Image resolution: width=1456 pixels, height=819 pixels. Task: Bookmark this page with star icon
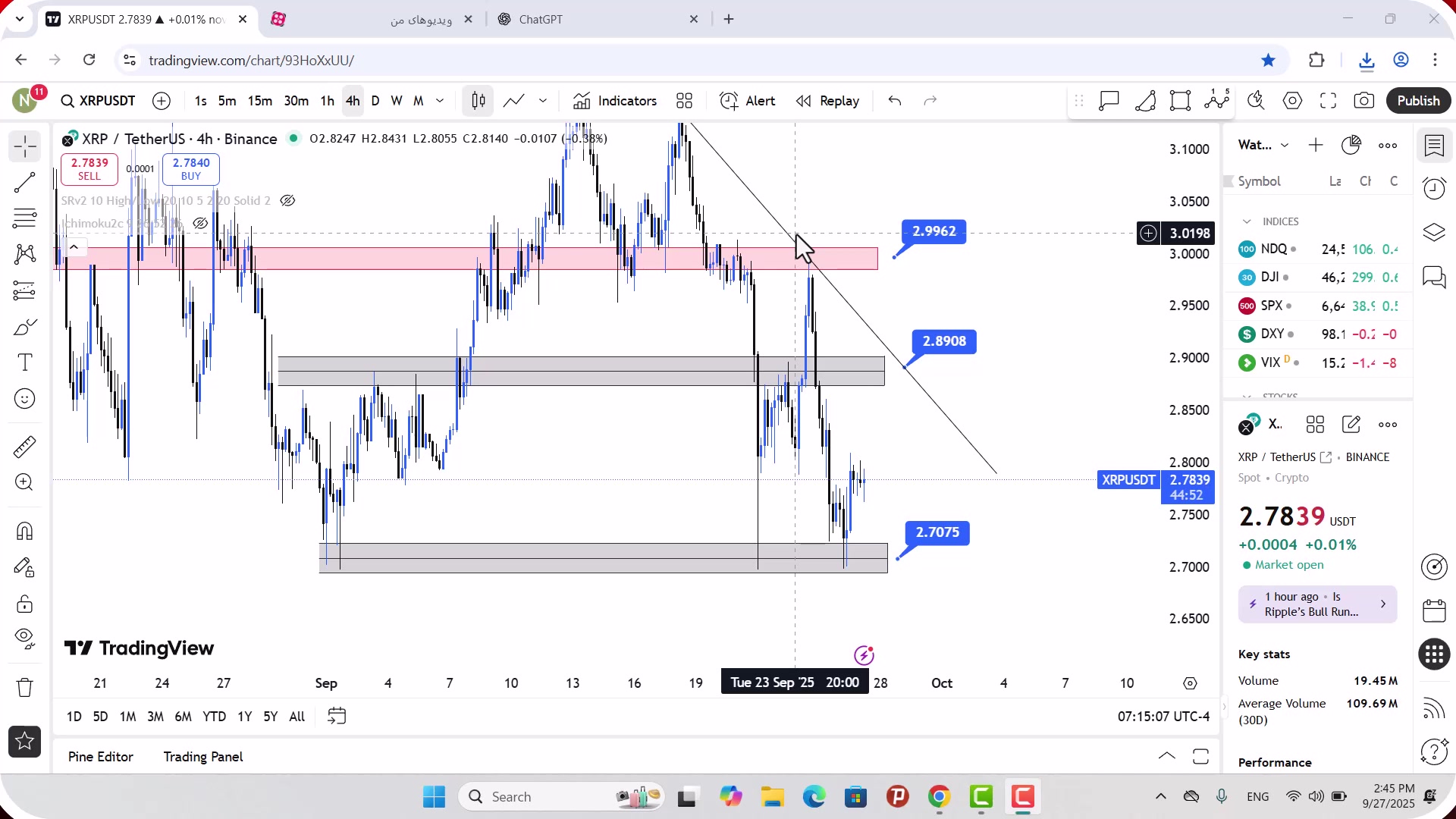(x=1269, y=60)
